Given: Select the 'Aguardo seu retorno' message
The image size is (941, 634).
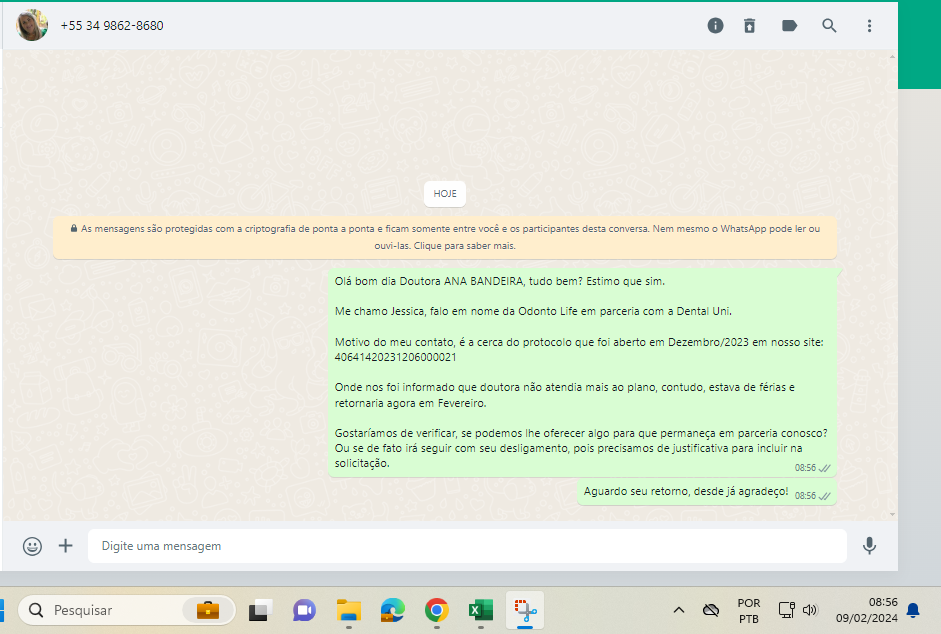Looking at the screenshot, I should pyautogui.click(x=707, y=492).
